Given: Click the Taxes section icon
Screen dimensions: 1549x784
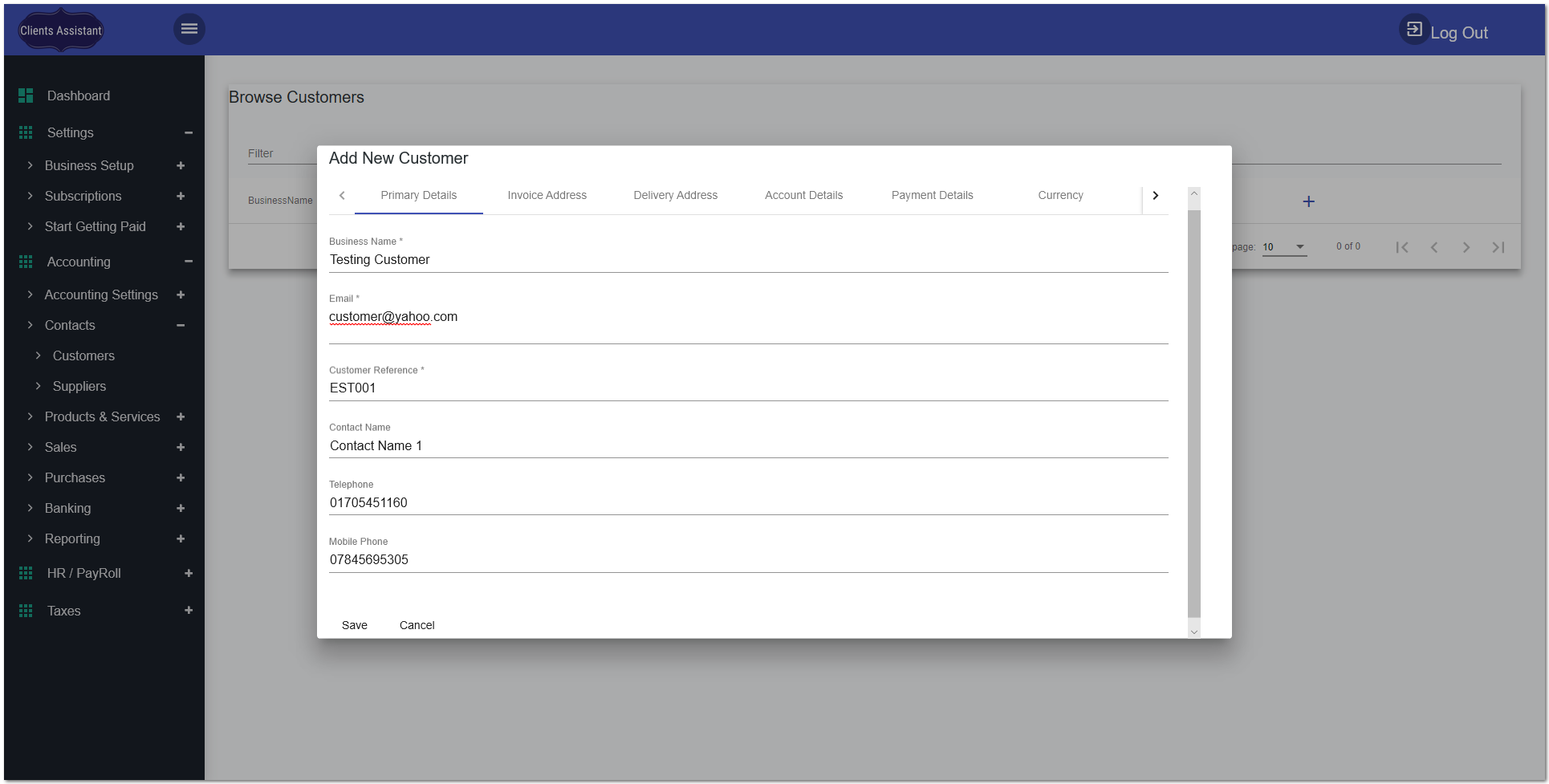Looking at the screenshot, I should pyautogui.click(x=25, y=611).
